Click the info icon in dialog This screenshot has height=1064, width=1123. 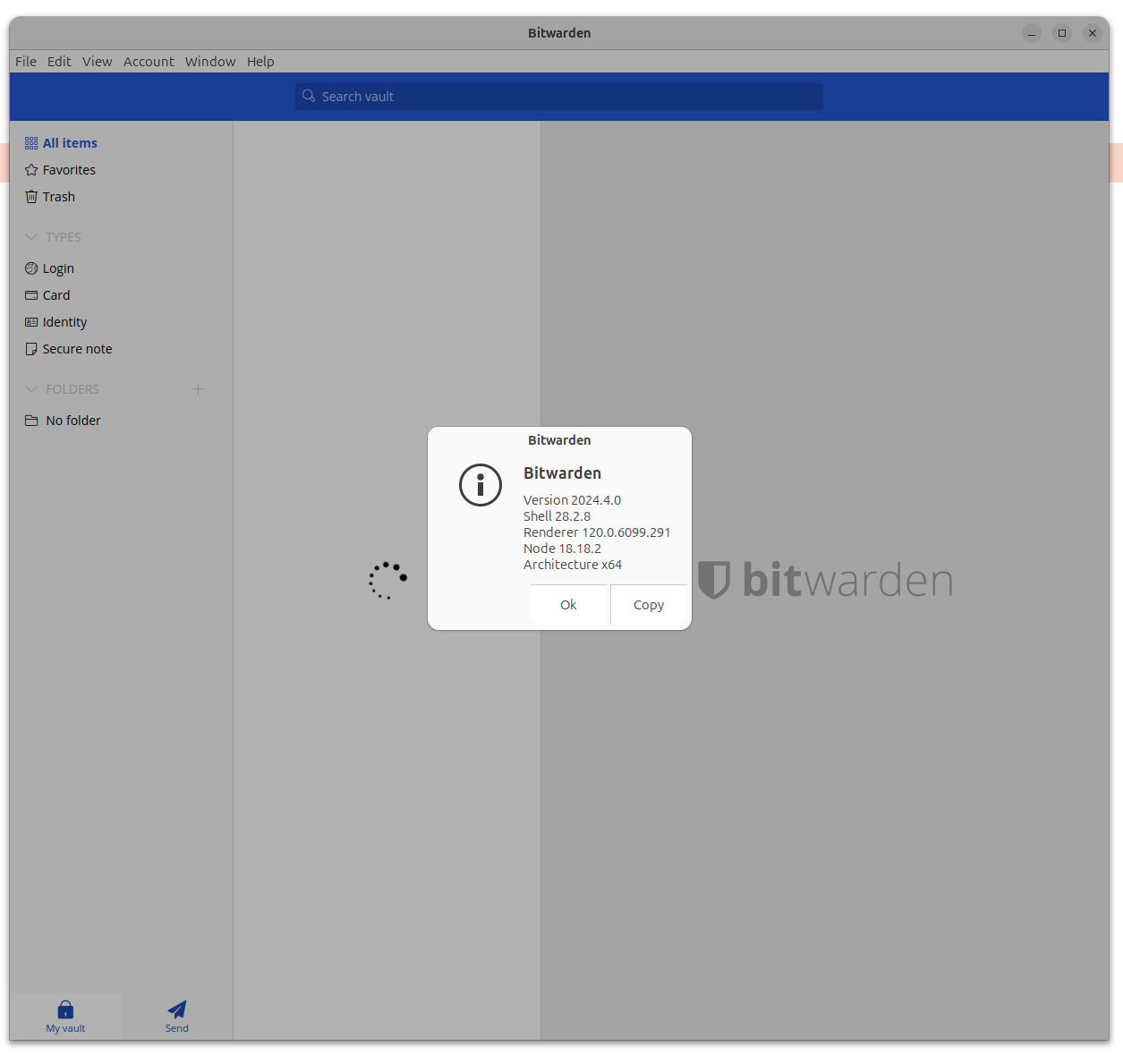481,485
